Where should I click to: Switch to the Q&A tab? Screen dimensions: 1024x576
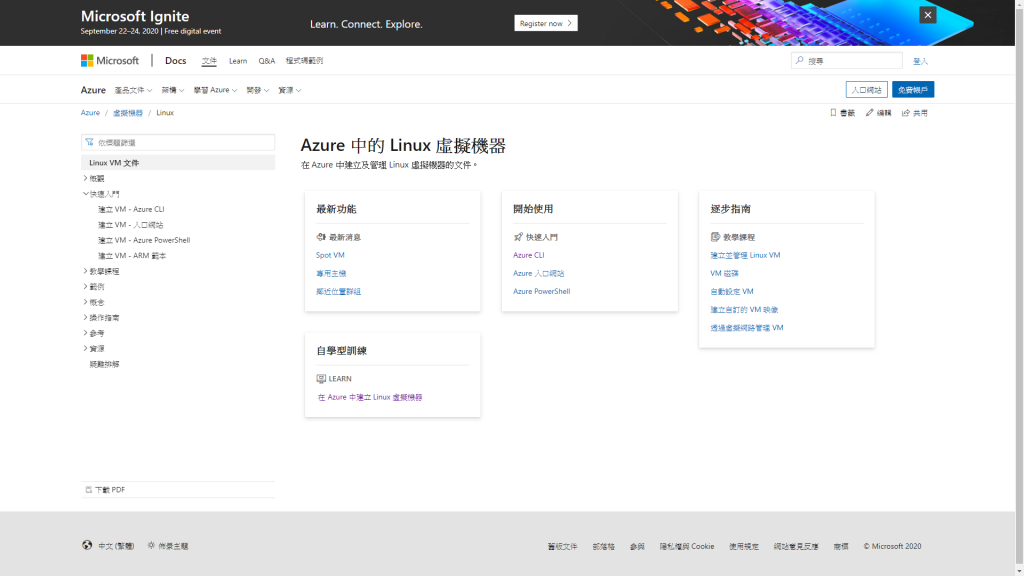[266, 61]
